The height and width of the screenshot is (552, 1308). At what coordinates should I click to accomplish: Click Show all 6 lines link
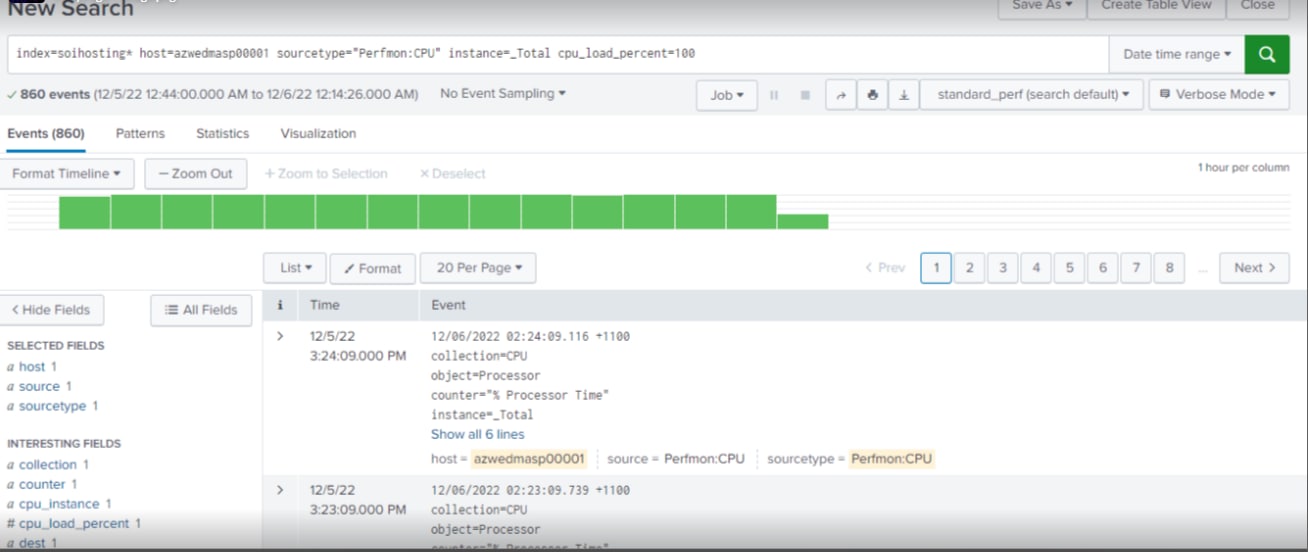pos(477,434)
